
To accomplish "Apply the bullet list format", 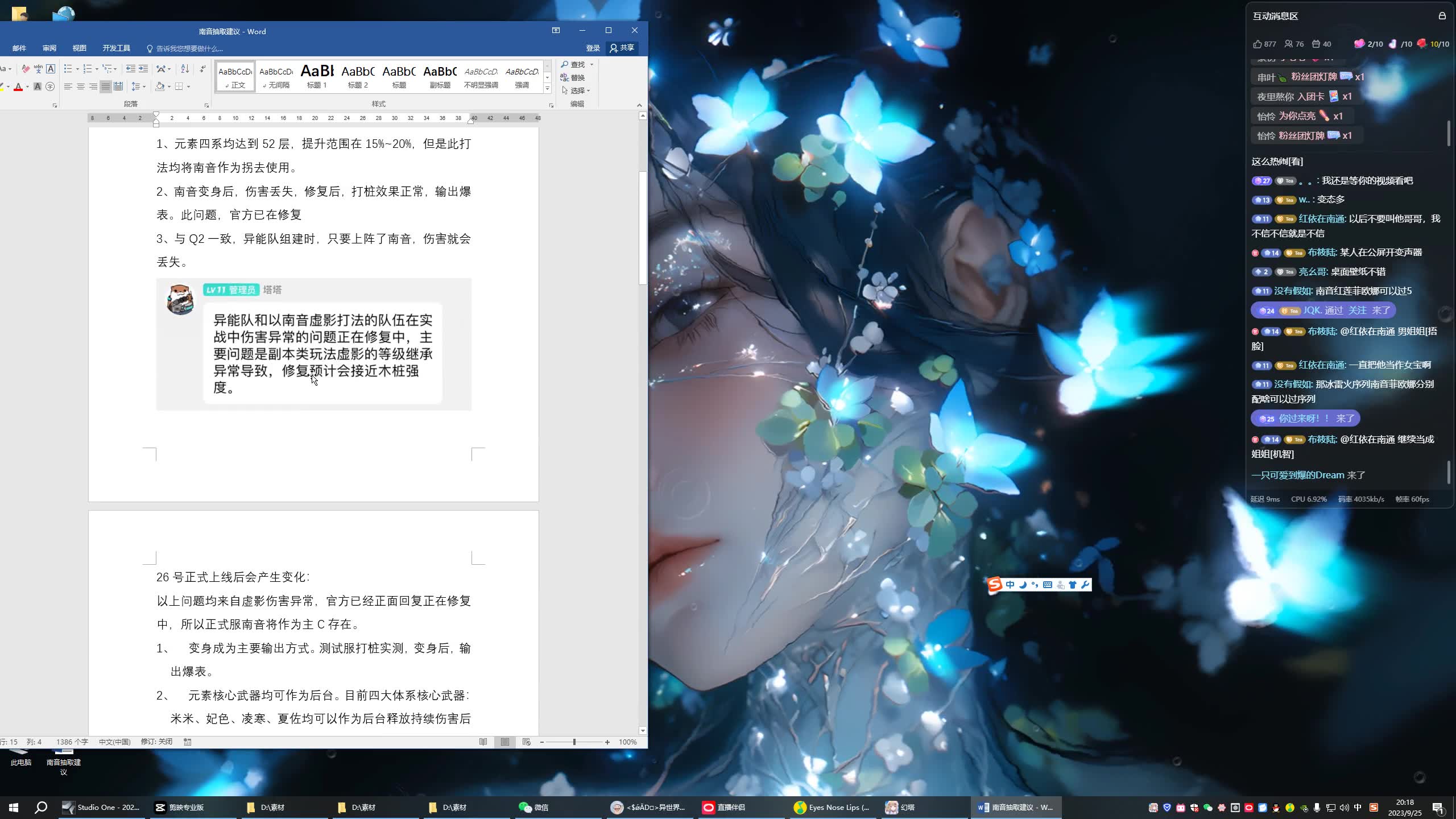I will pos(68,69).
